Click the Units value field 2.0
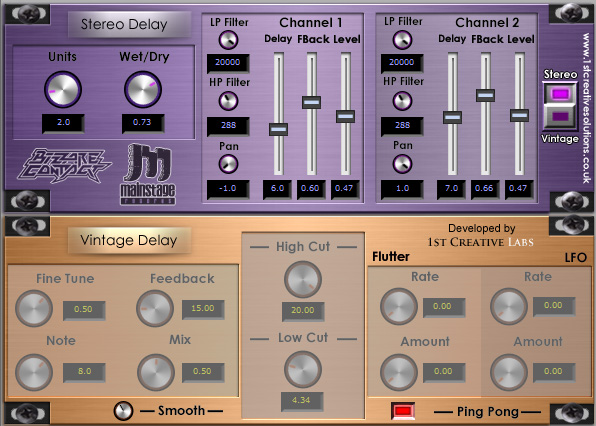 coord(63,123)
